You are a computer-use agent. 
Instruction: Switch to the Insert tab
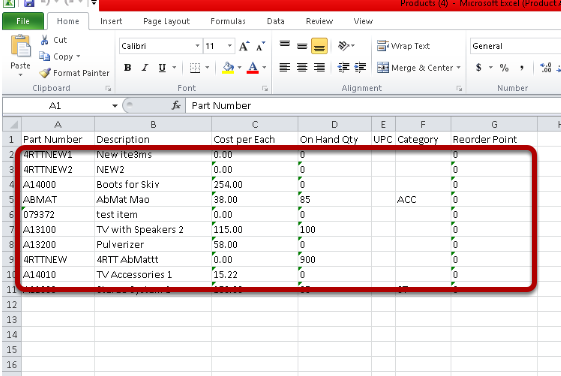[111, 21]
